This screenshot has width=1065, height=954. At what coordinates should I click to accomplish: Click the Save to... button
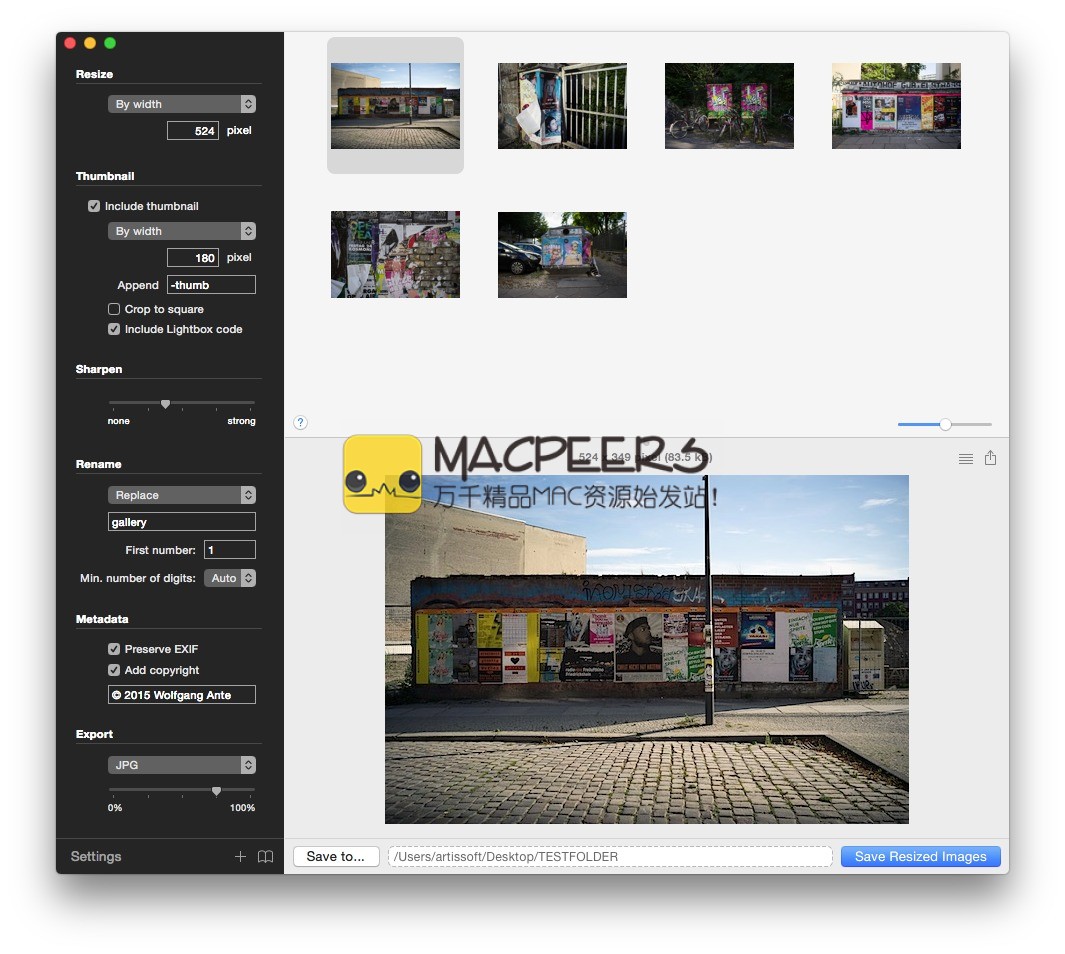click(336, 857)
